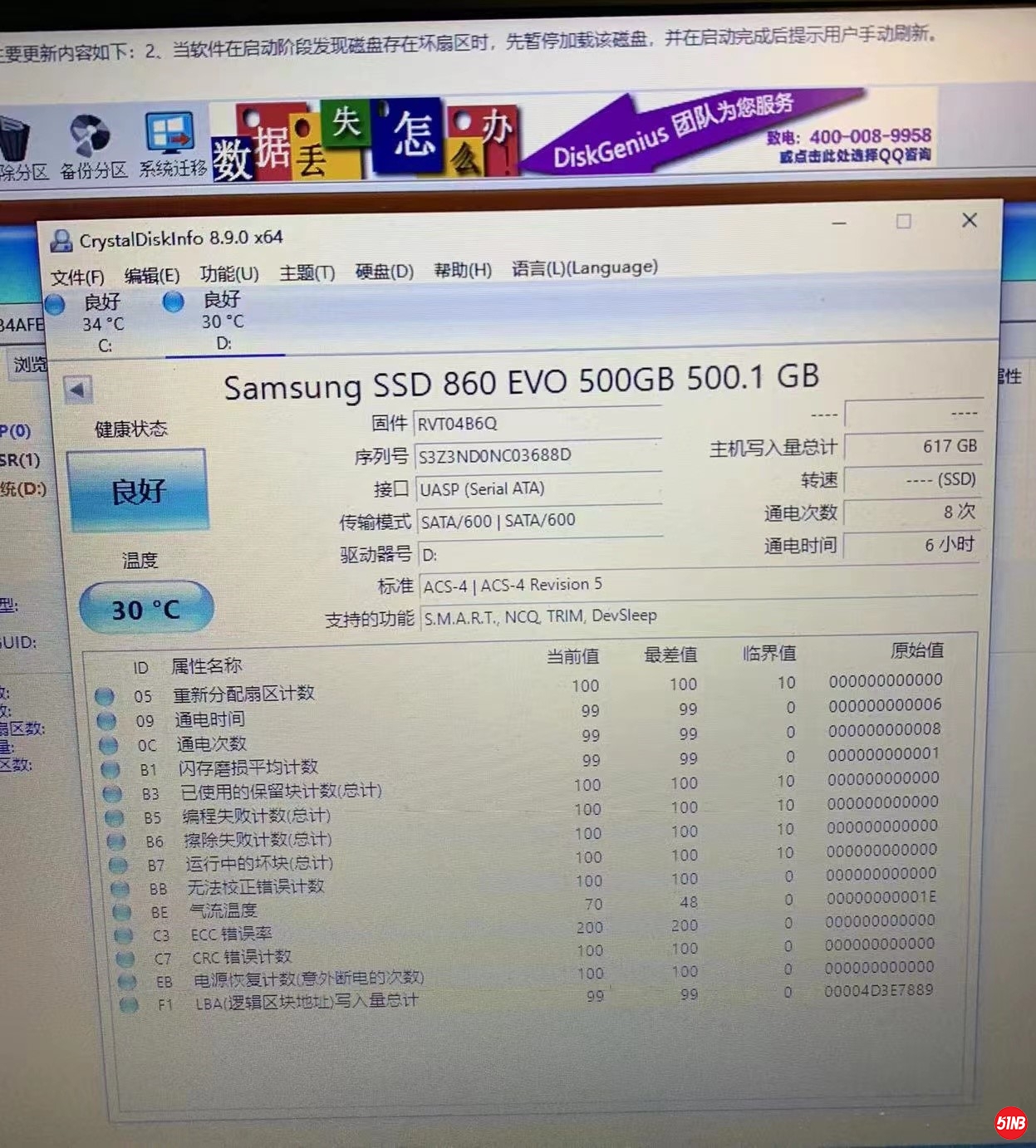Click the status dot beside attribute 05
1036x1148 pixels.
click(x=105, y=698)
